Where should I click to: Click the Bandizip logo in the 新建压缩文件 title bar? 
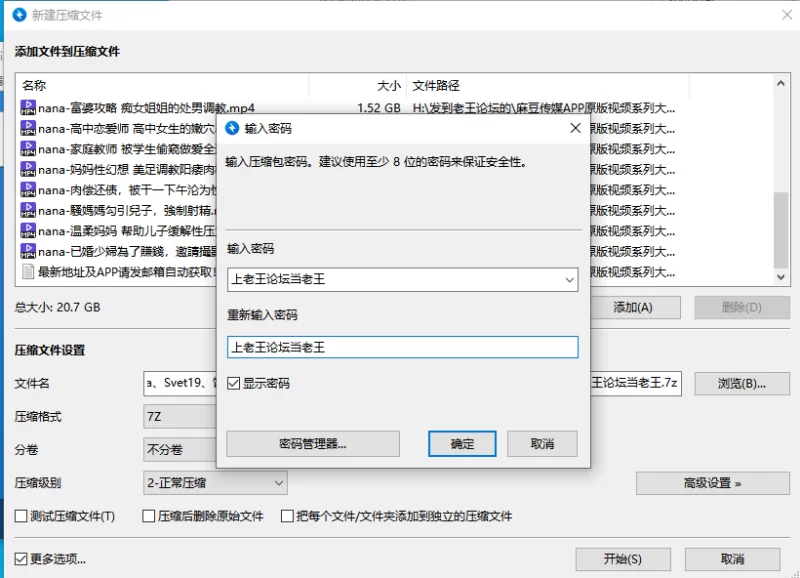pyautogui.click(x=19, y=15)
